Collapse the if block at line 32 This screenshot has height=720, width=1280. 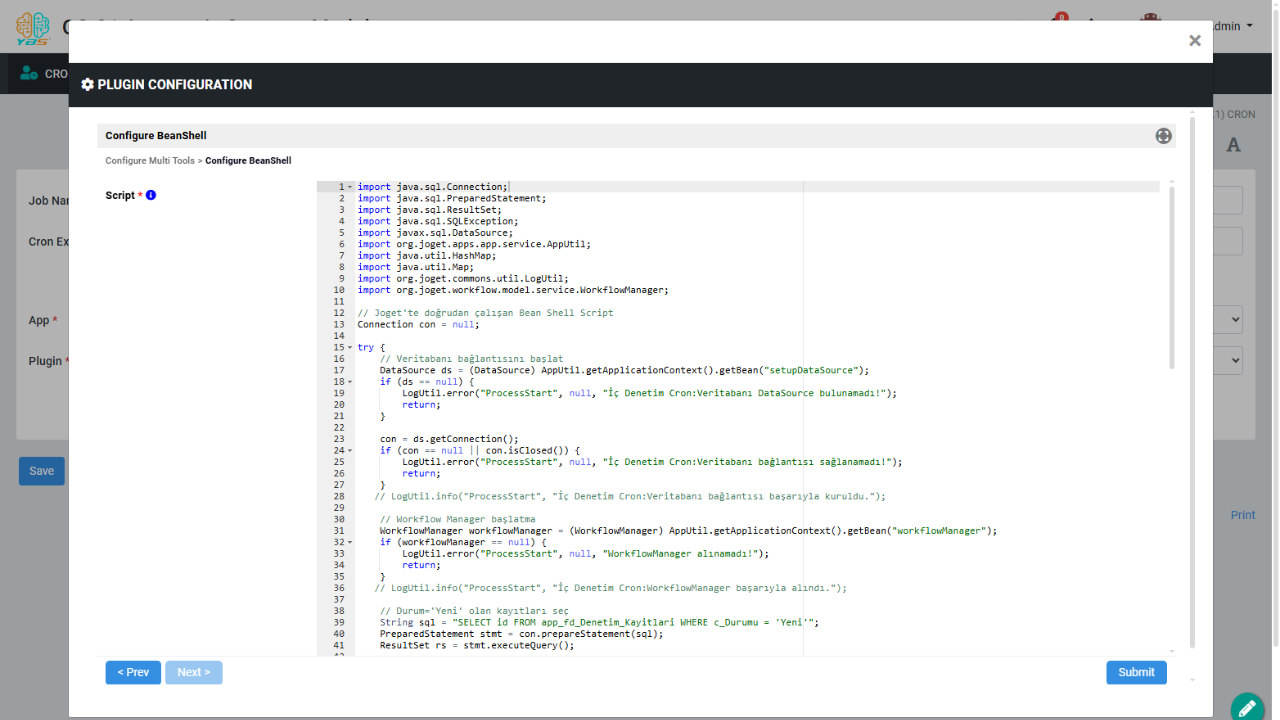(x=350, y=543)
